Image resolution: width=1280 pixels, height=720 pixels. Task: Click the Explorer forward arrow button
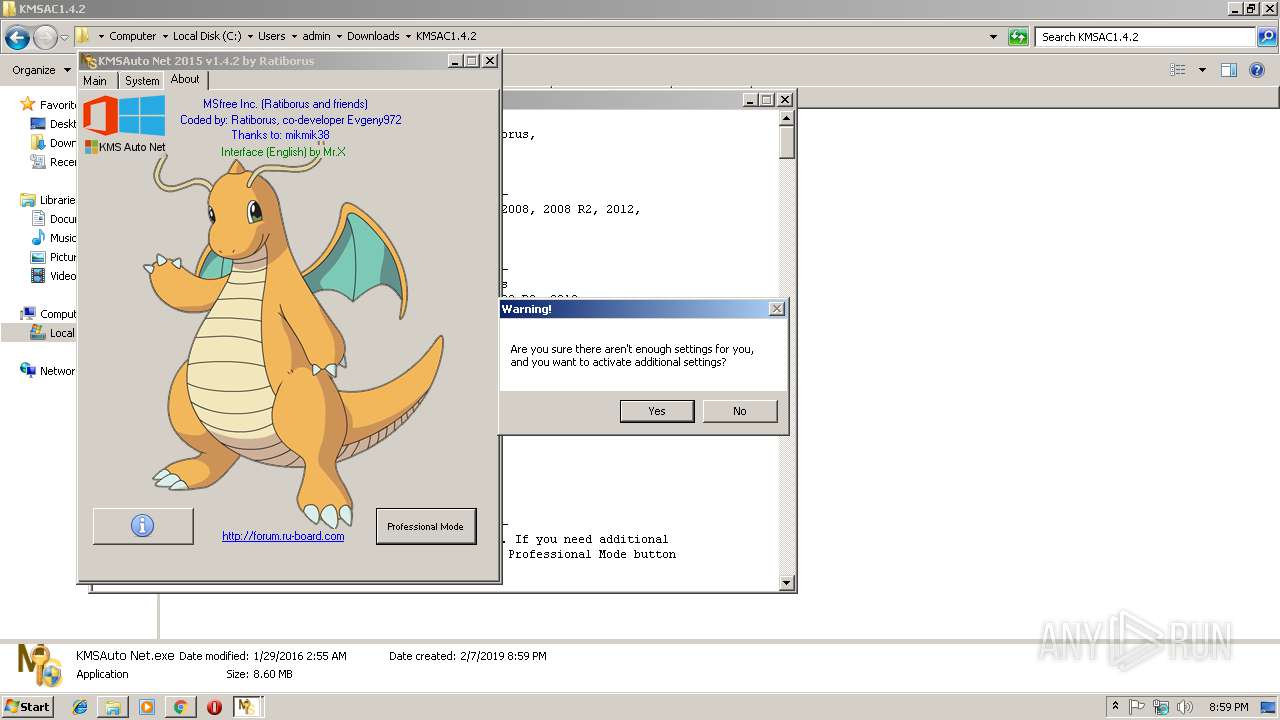(x=45, y=38)
